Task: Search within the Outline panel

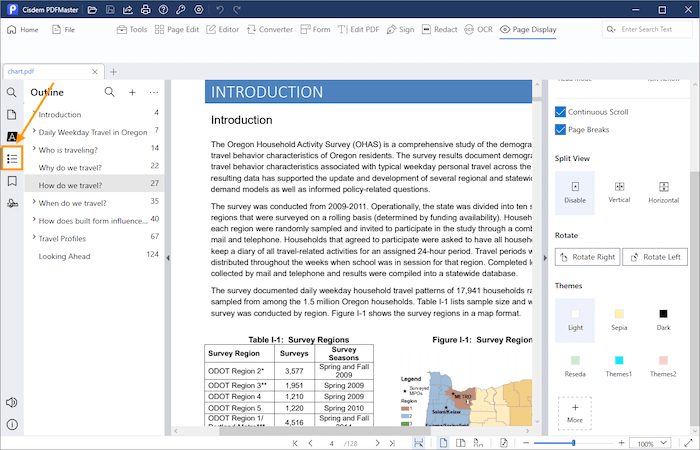Action: pyautogui.click(x=109, y=92)
